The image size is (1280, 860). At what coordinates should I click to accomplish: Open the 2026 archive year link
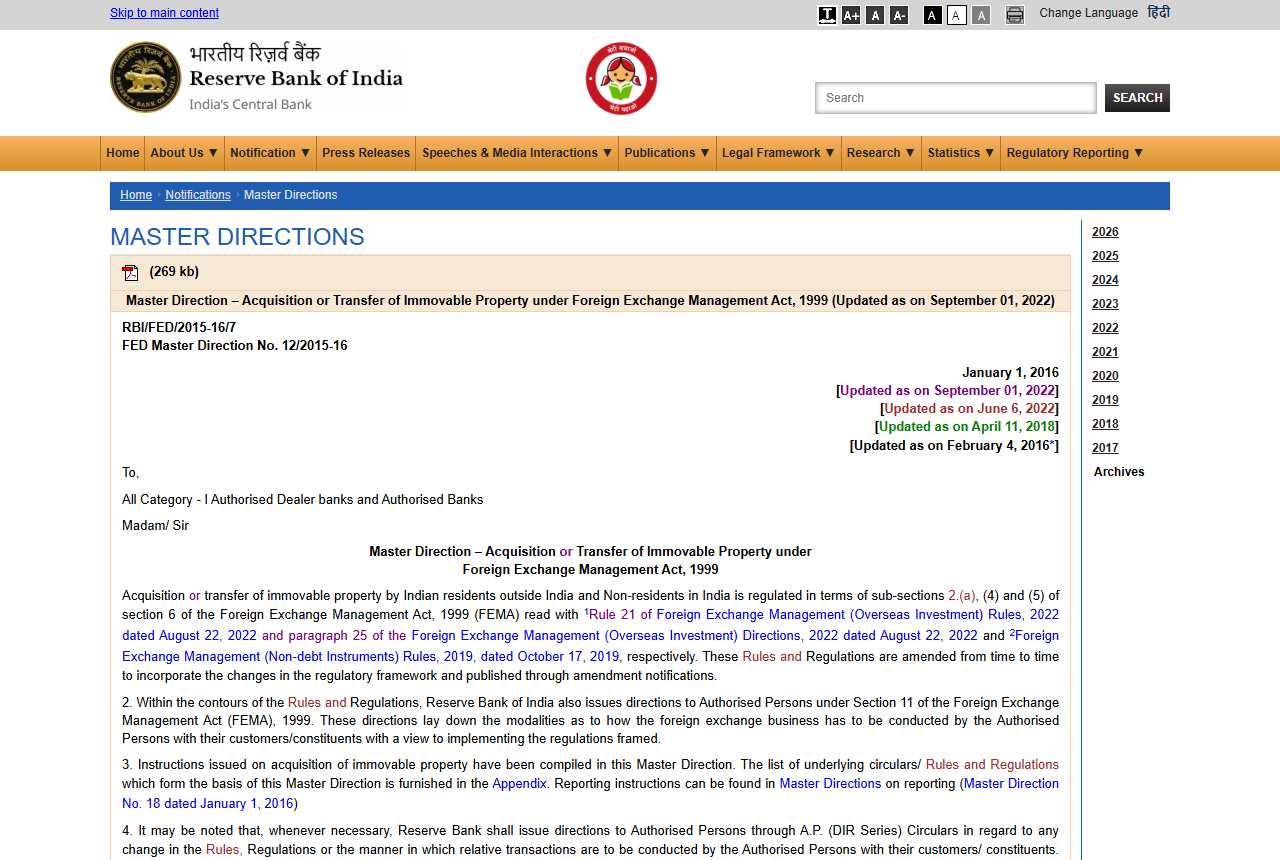pyautogui.click(x=1105, y=232)
